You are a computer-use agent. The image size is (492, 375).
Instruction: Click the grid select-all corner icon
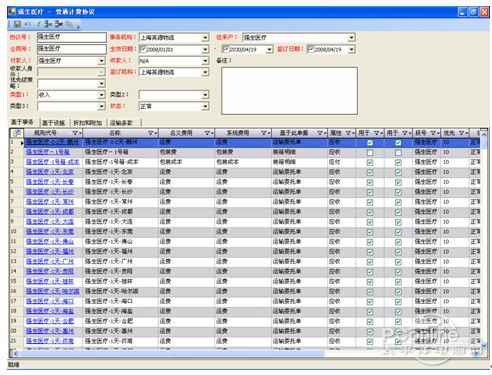pos(16,133)
